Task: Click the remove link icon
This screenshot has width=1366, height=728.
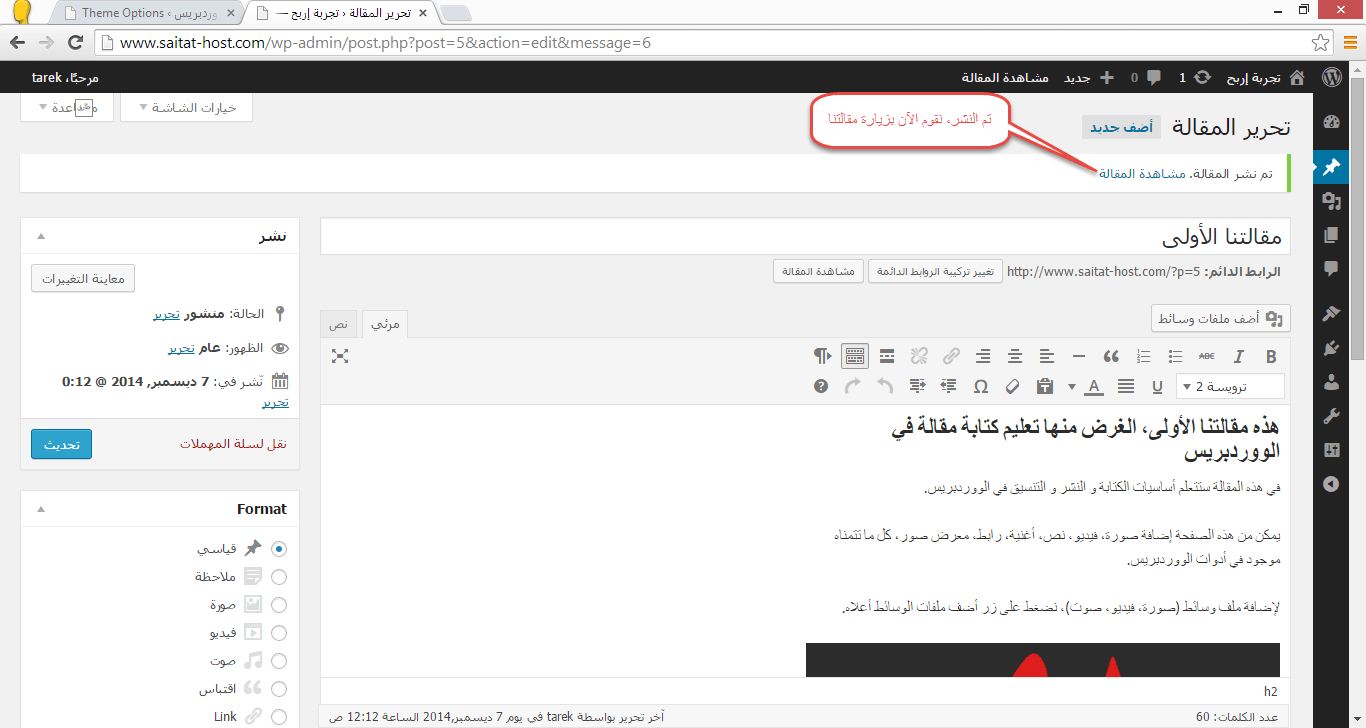Action: click(919, 356)
